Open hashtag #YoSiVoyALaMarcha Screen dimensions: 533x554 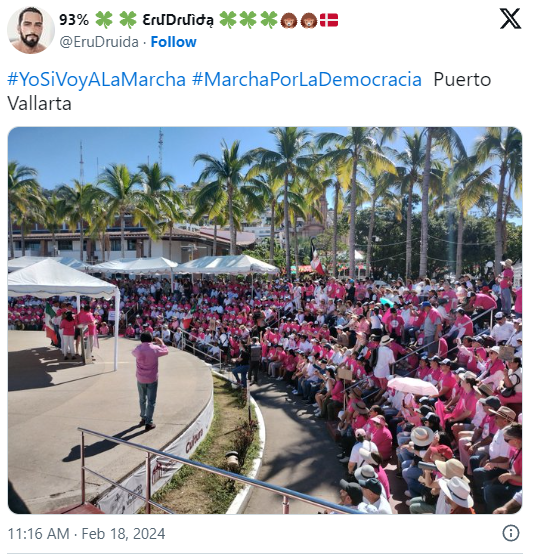96,79
